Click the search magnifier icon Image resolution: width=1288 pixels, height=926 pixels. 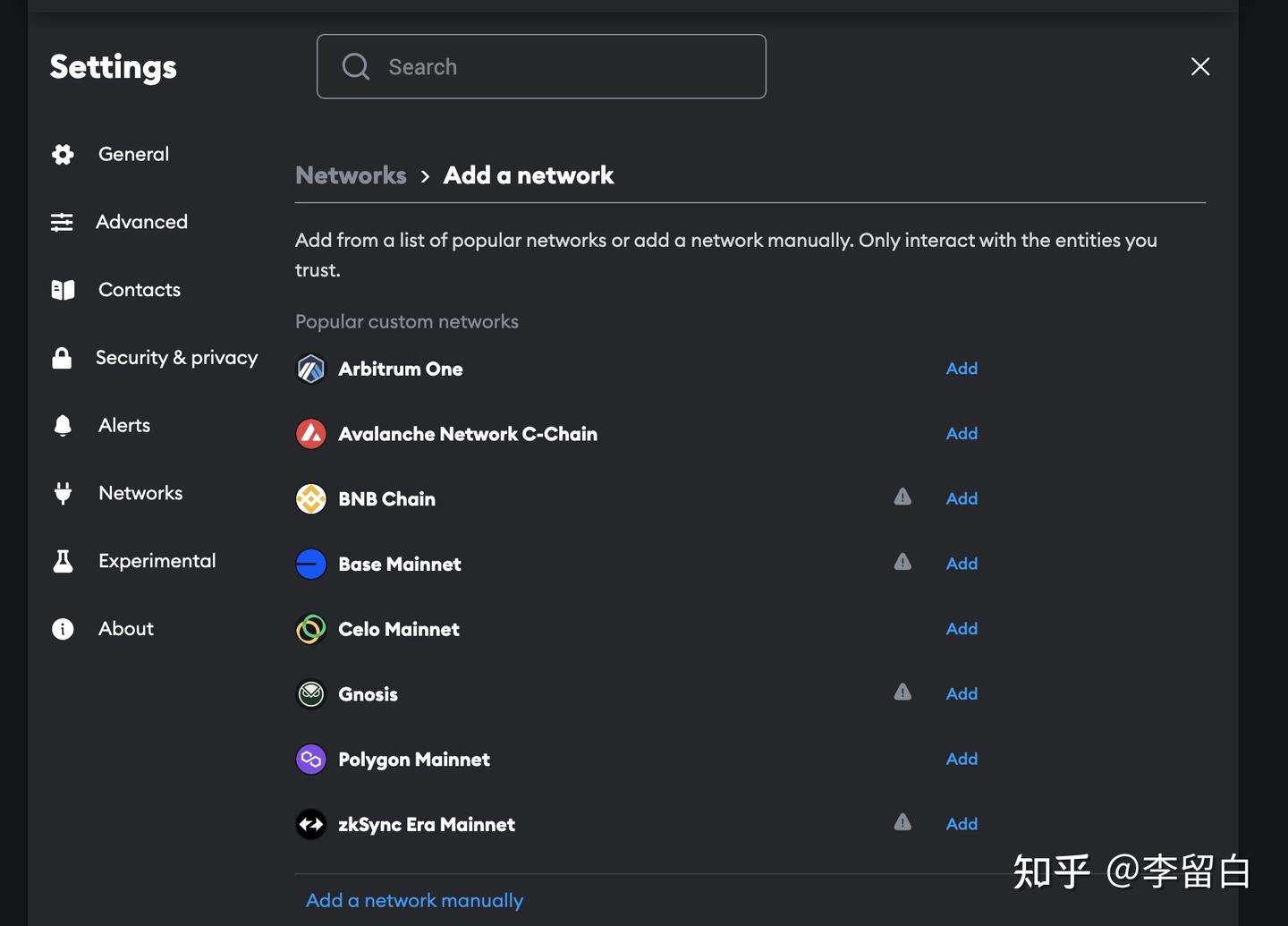(355, 67)
